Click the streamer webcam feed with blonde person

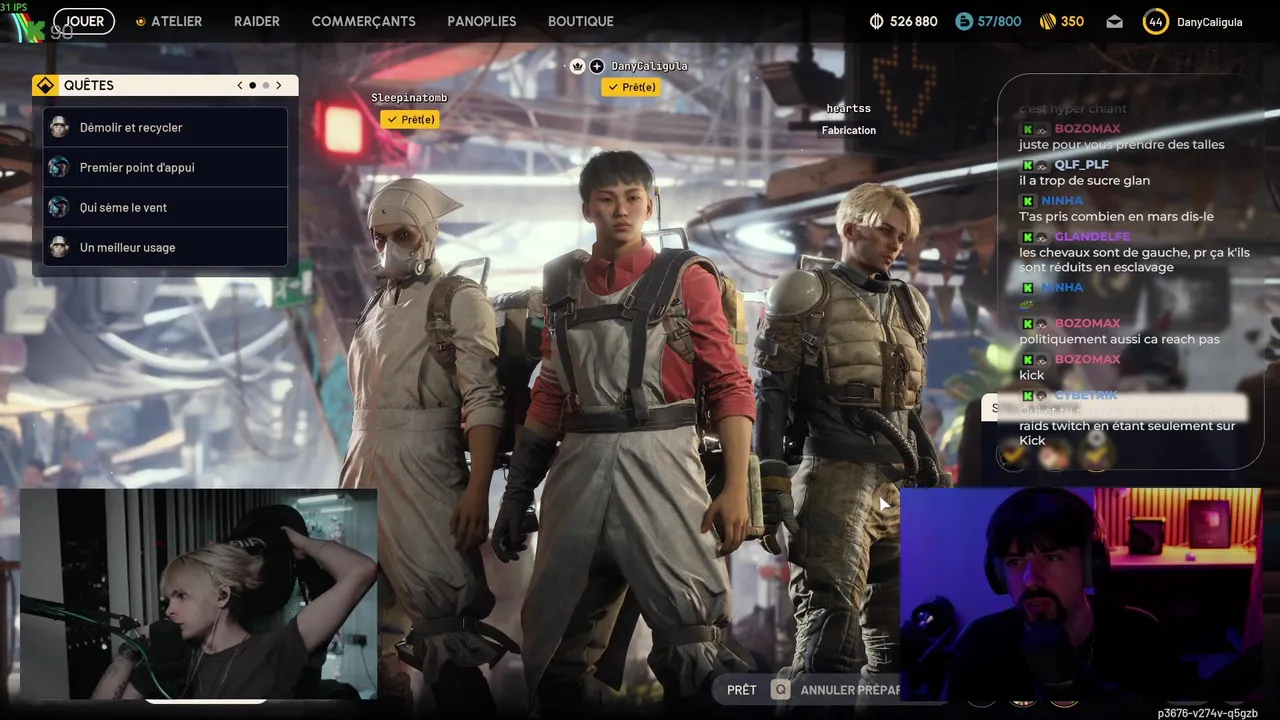click(199, 594)
